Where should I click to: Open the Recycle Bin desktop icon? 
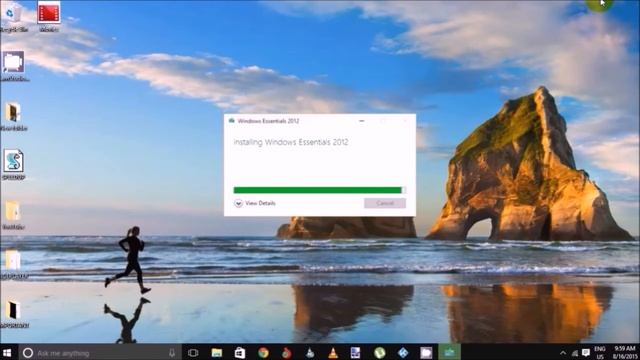(13, 17)
